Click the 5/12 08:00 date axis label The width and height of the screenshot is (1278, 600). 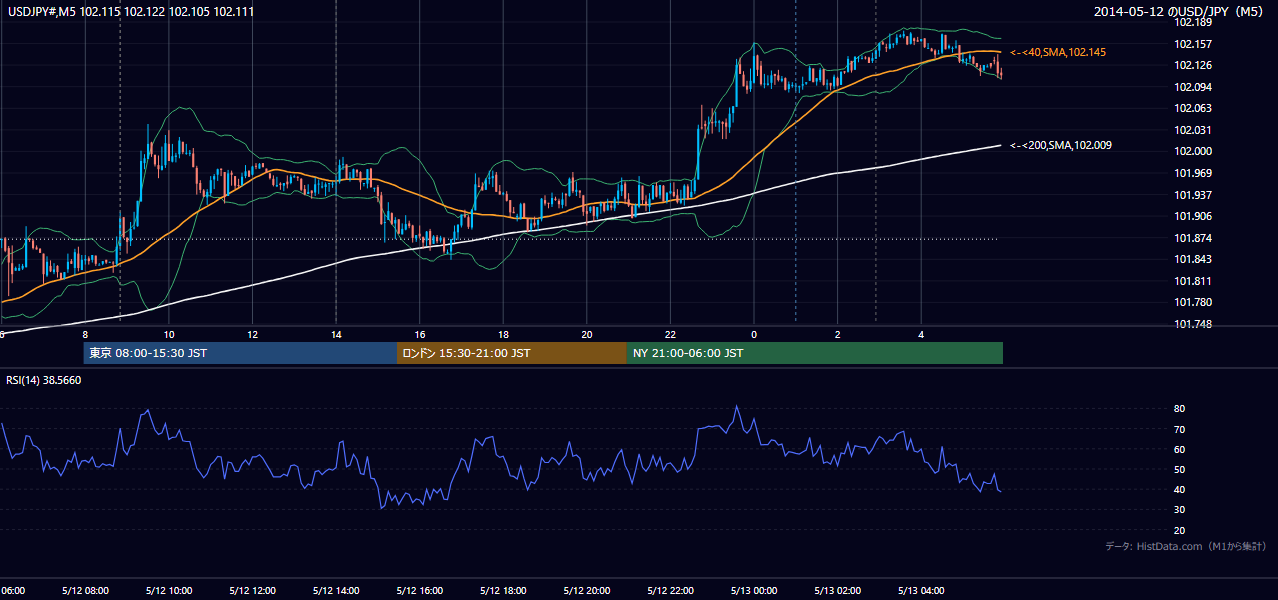85,591
